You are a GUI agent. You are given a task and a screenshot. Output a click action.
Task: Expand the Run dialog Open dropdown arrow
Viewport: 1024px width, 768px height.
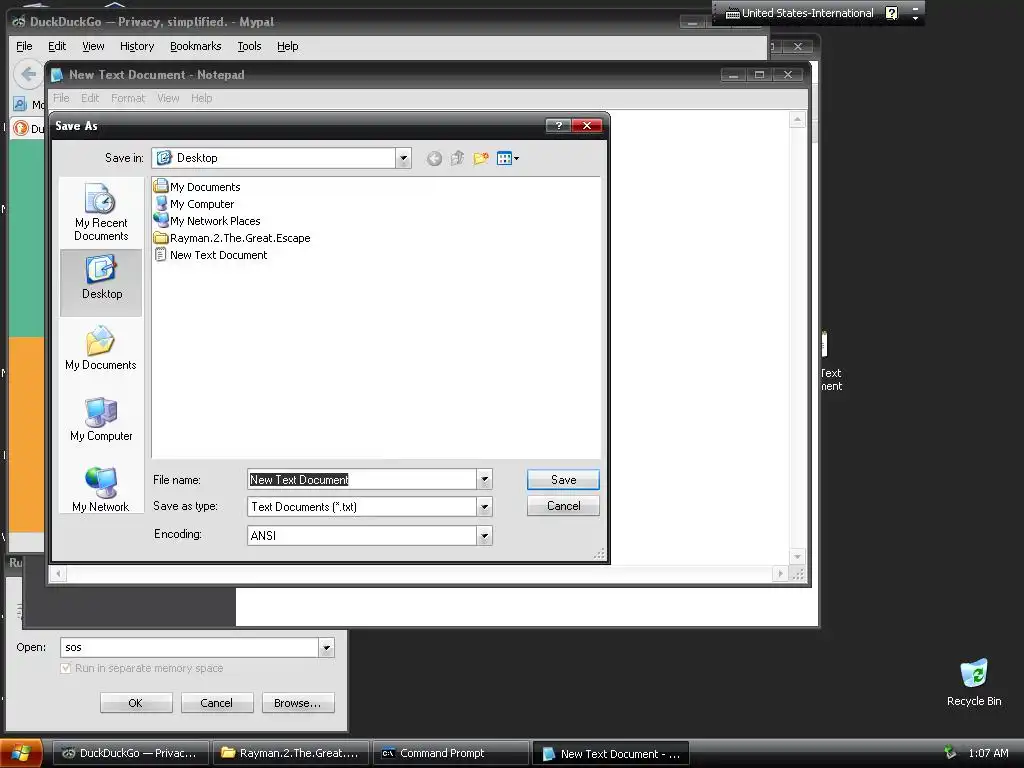pyautogui.click(x=326, y=647)
